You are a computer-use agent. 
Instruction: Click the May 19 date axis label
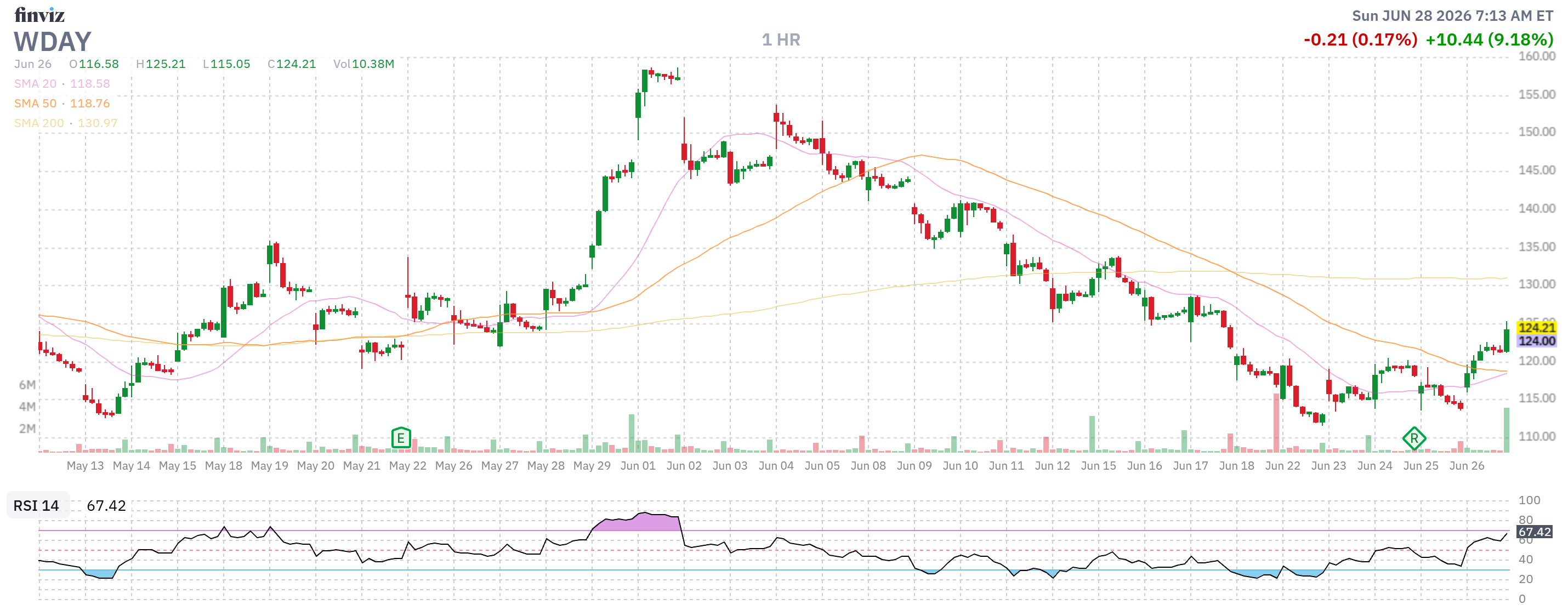(270, 466)
